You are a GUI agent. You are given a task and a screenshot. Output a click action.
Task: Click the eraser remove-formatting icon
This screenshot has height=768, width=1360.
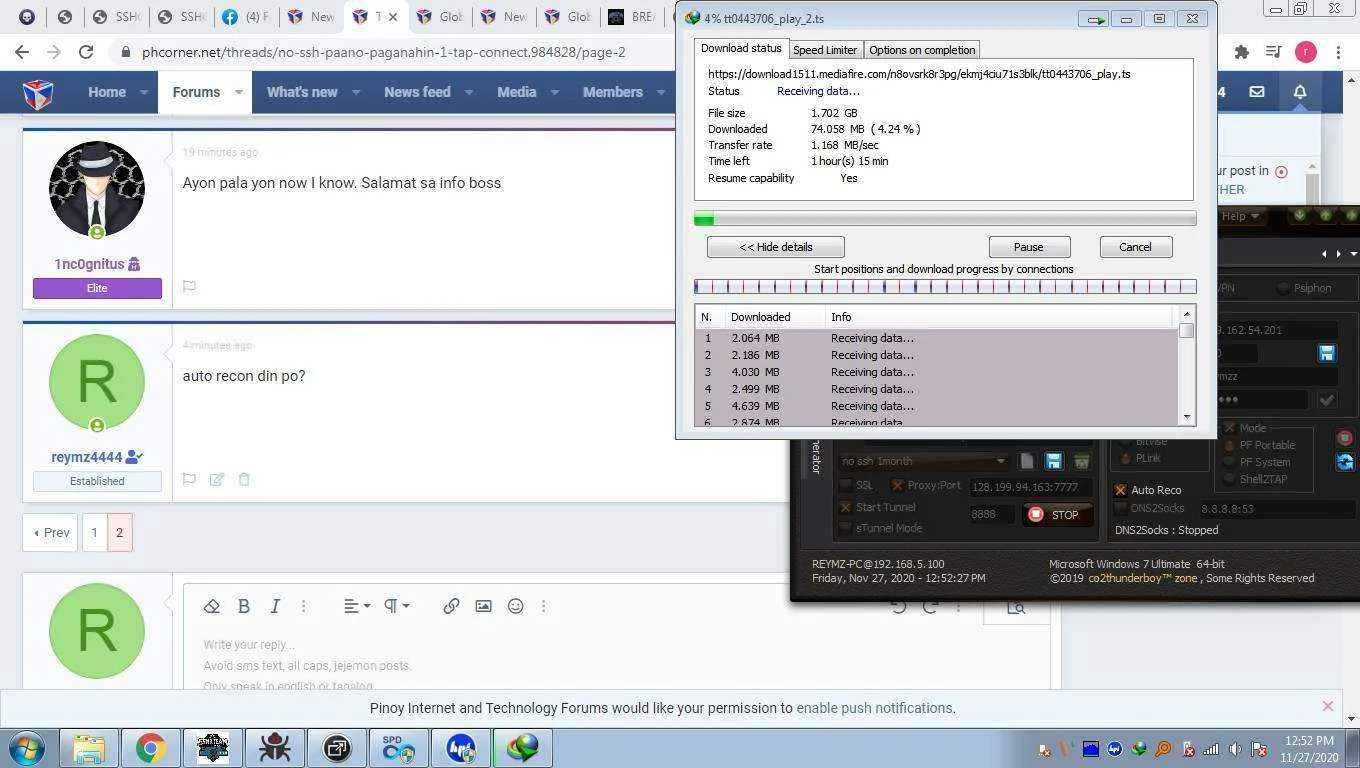tap(211, 606)
